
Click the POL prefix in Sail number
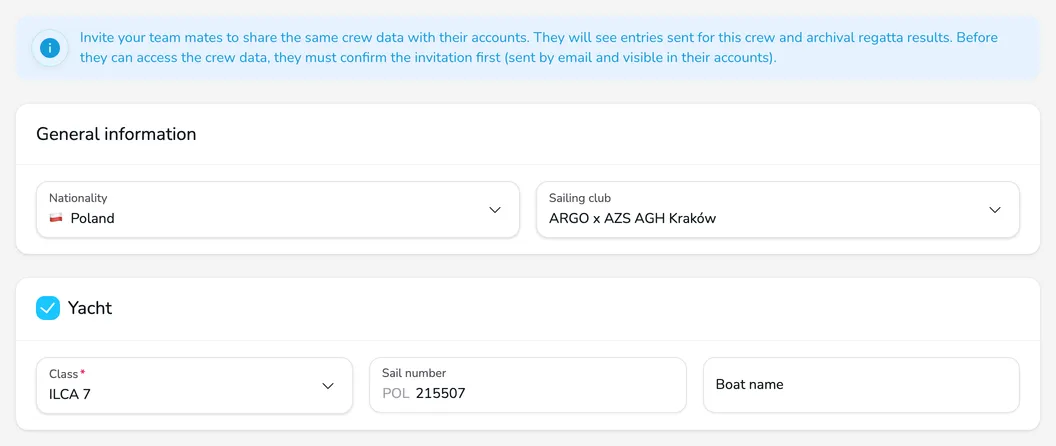click(x=395, y=393)
